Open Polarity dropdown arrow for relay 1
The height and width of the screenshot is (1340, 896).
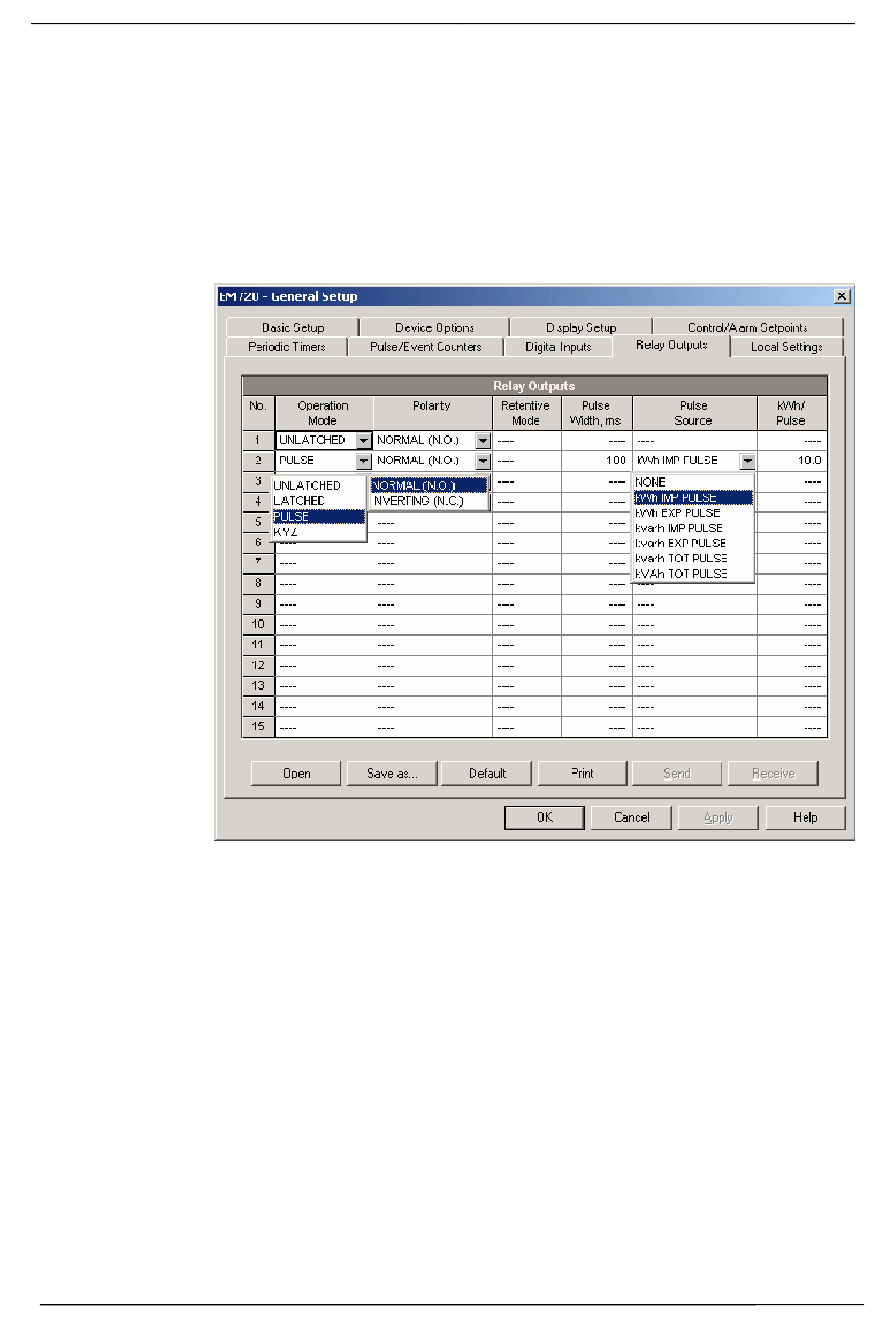483,441
